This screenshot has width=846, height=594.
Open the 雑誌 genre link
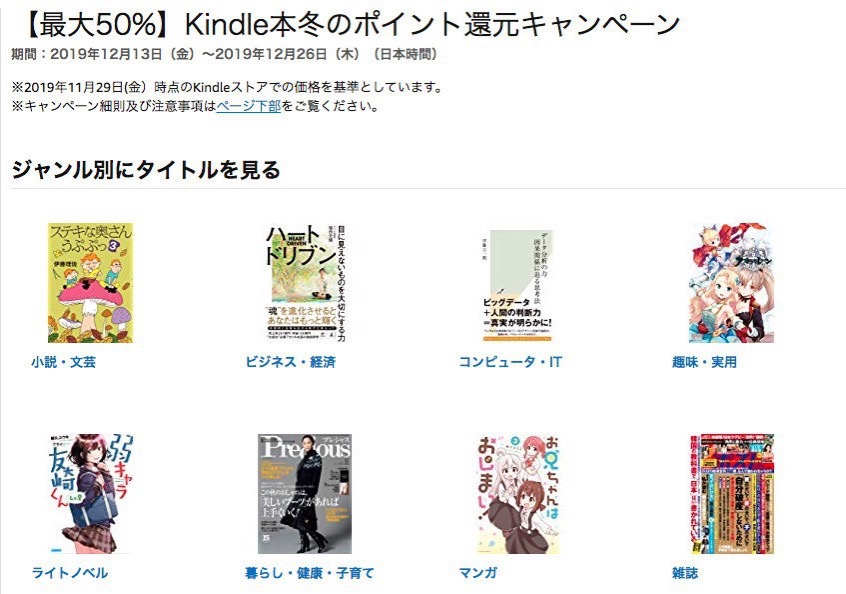[x=685, y=572]
